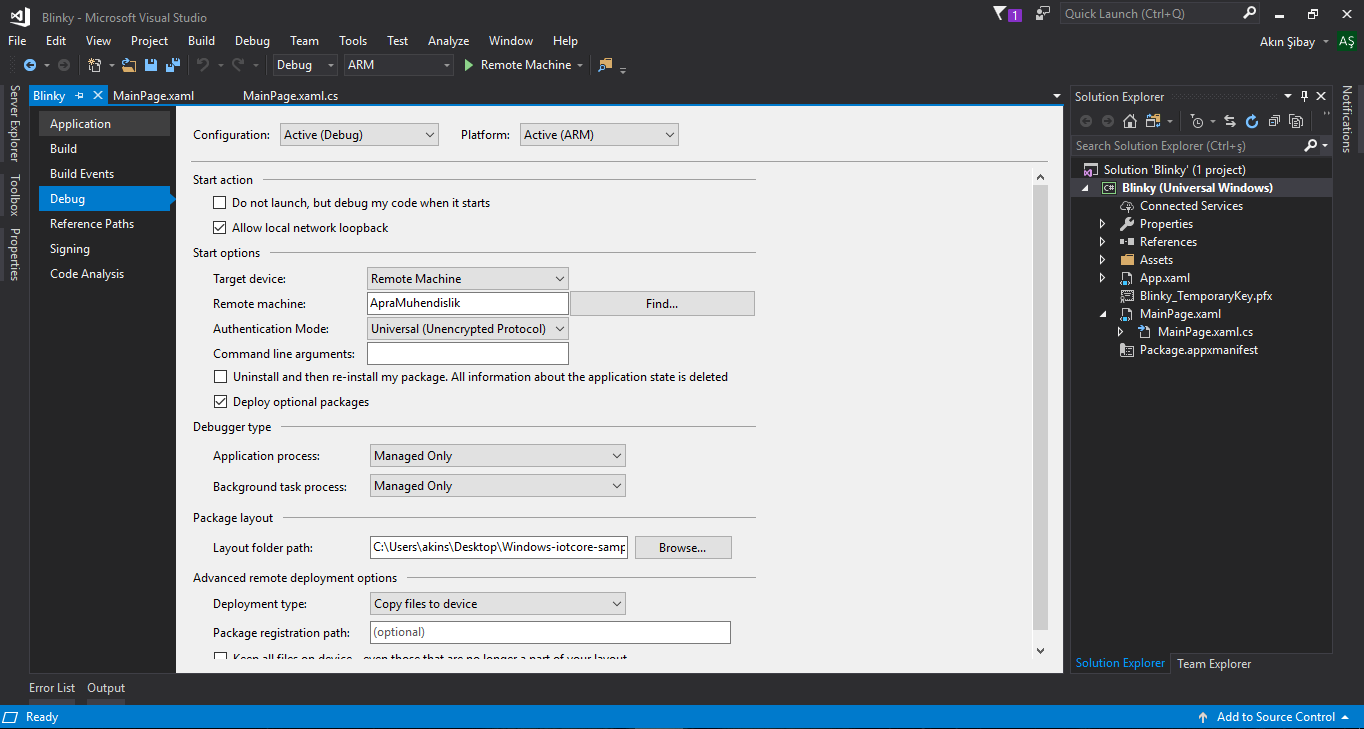
Task: Click Refresh icon in Solution Explorer
Action: (x=1252, y=121)
